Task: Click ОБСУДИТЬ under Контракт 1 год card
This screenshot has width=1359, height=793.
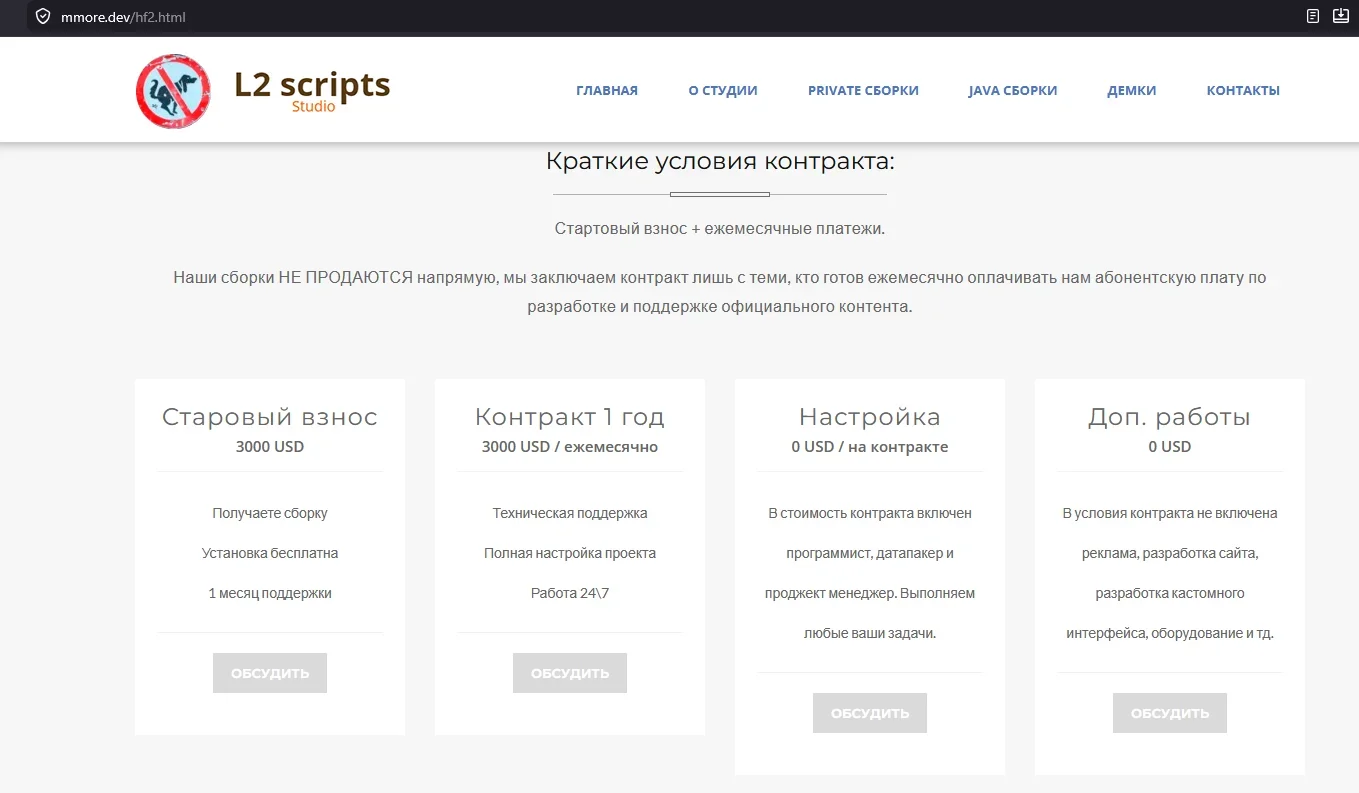Action: pyautogui.click(x=570, y=673)
